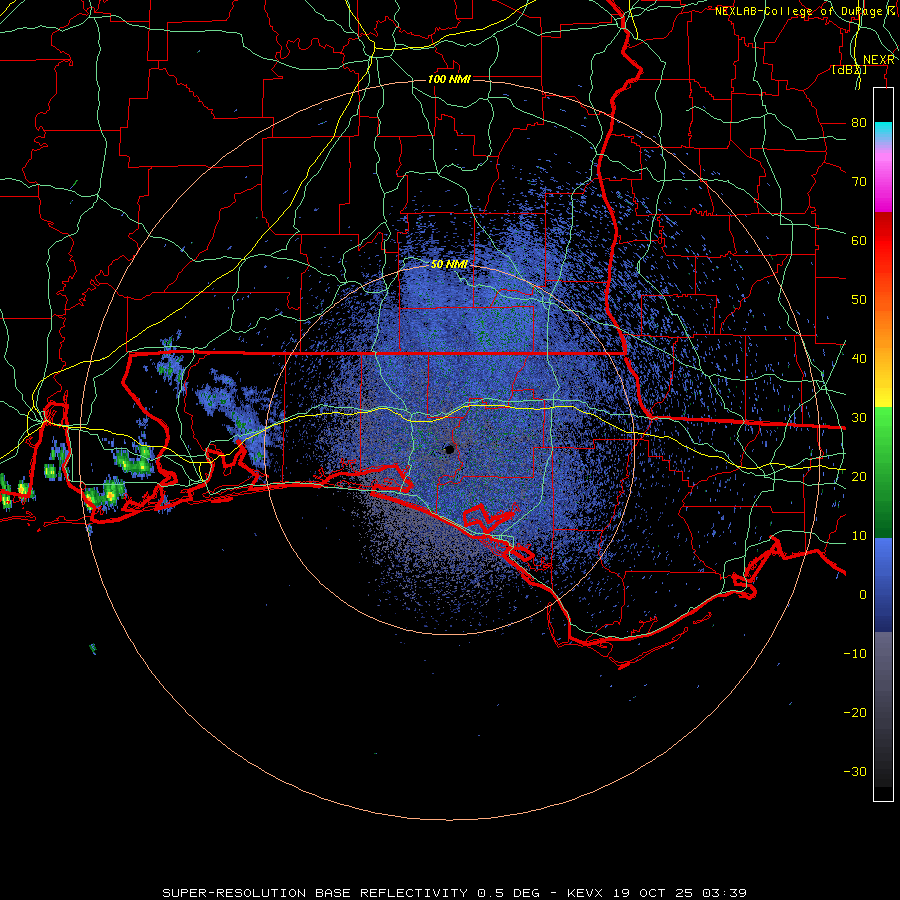Click the 0 value on the dBZ scale

click(863, 595)
